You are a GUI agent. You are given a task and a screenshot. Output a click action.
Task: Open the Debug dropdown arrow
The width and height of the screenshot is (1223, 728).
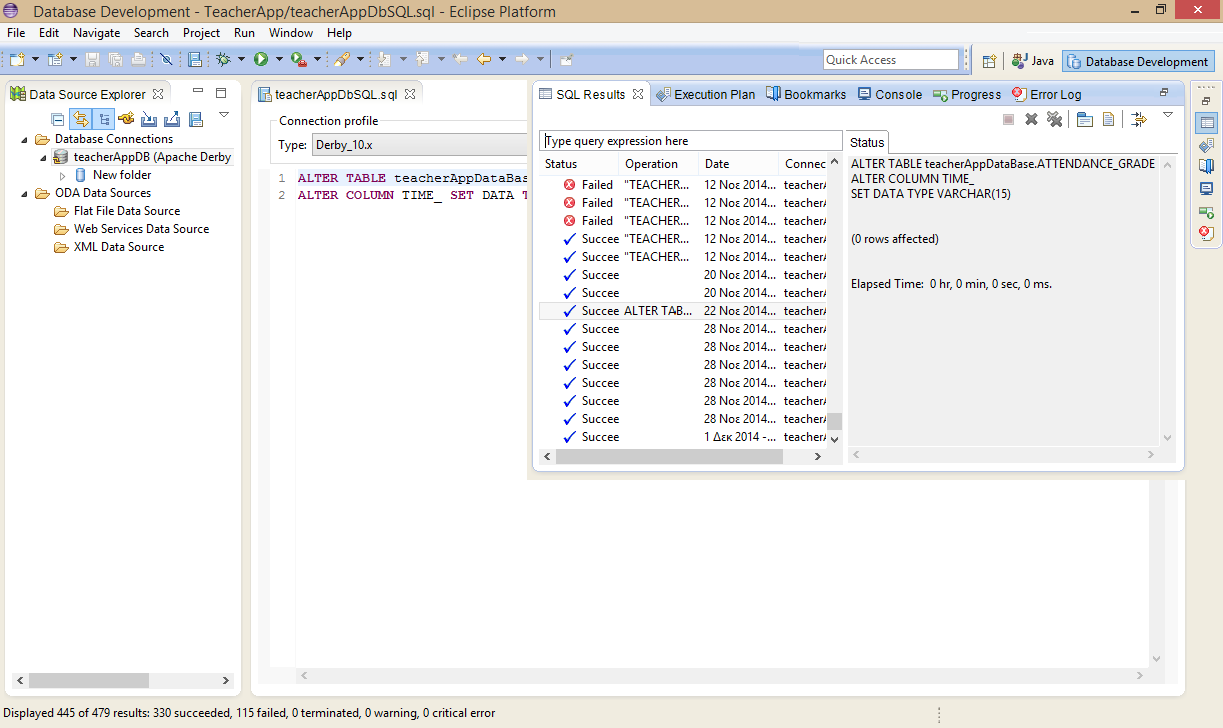[x=240, y=60]
